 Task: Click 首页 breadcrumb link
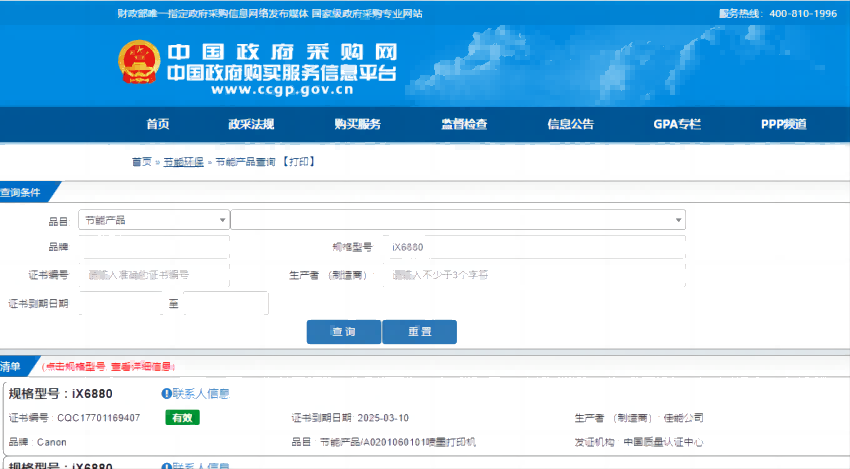coord(142,162)
